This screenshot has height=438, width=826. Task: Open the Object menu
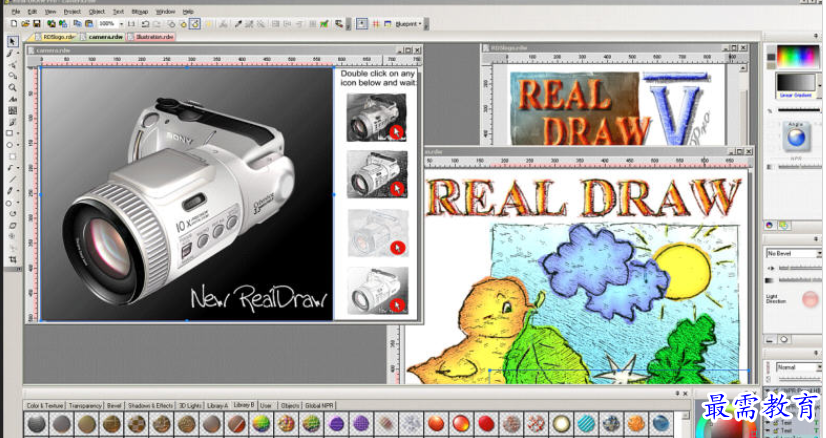point(96,11)
